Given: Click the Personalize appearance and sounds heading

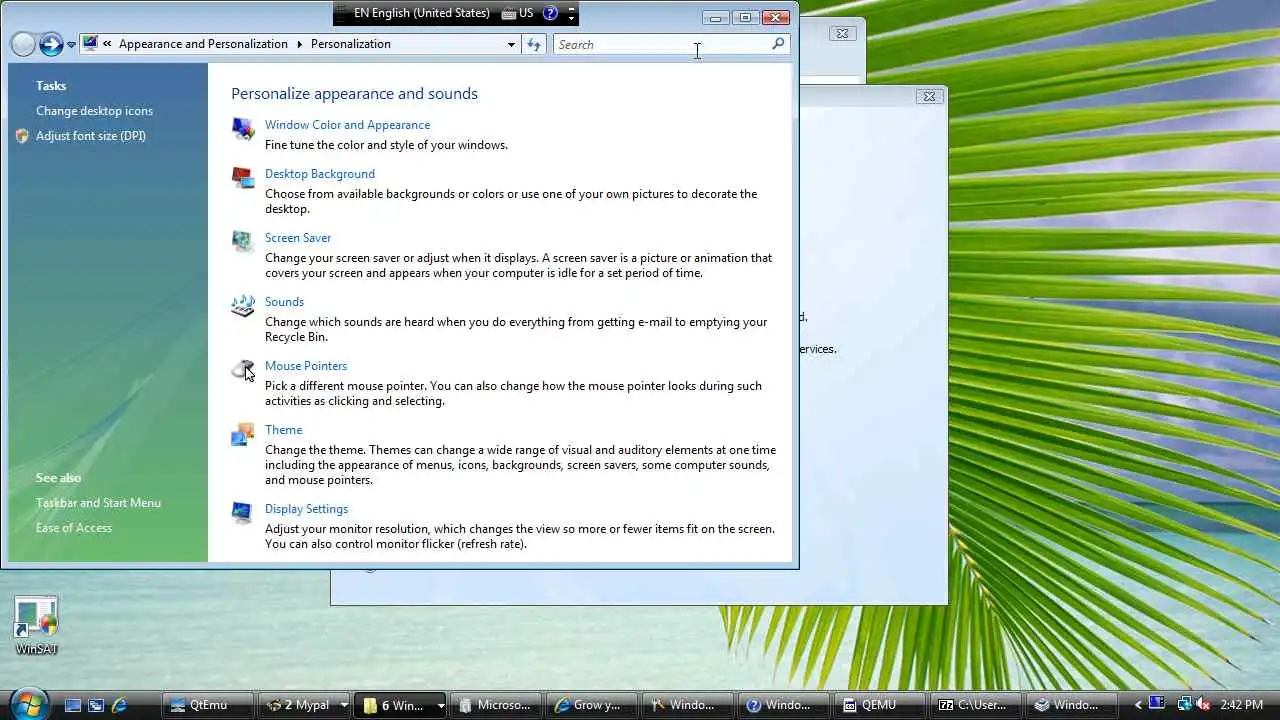Looking at the screenshot, I should click(x=354, y=94).
